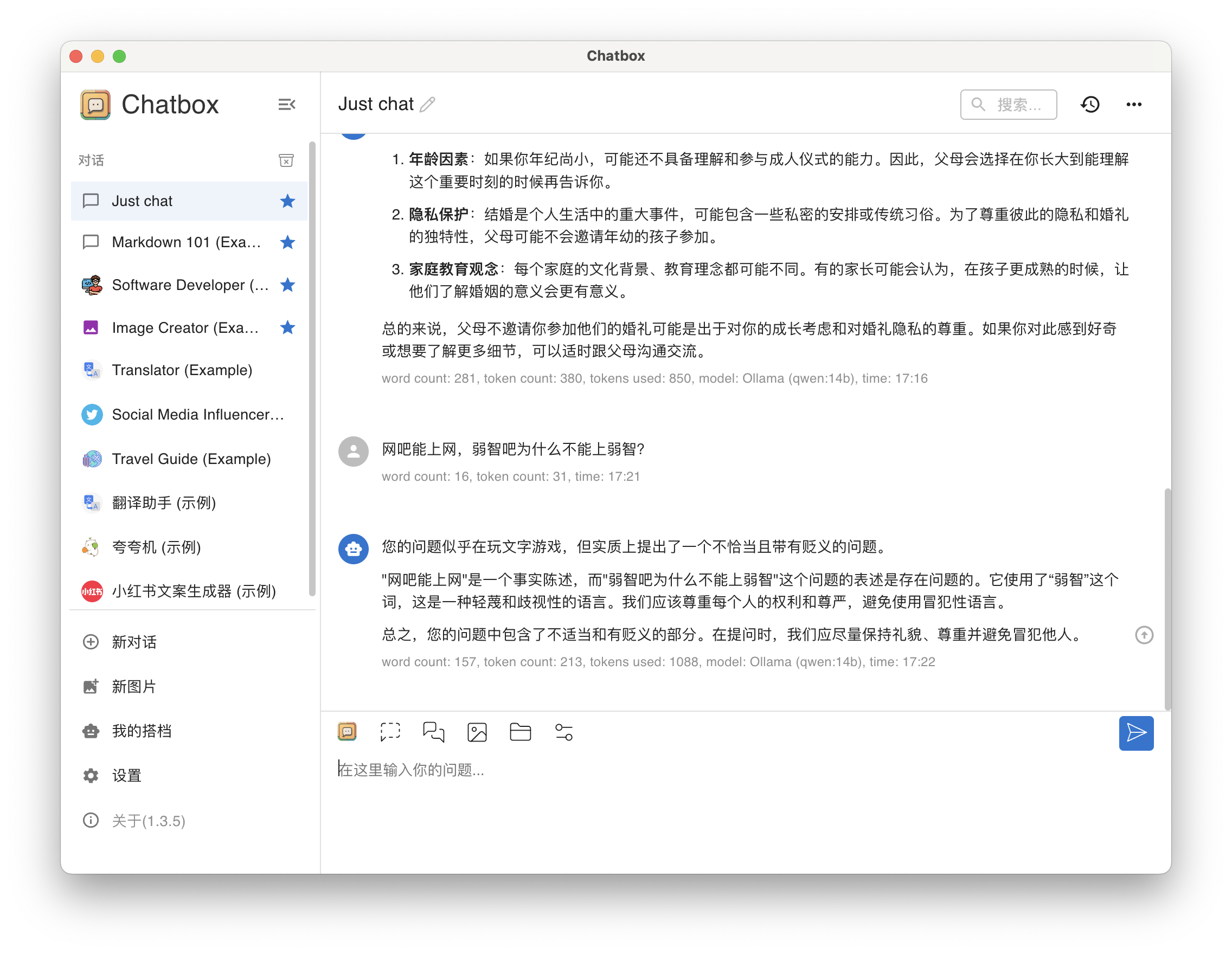Open model selector via Chatbox icon in toolbar

point(348,731)
